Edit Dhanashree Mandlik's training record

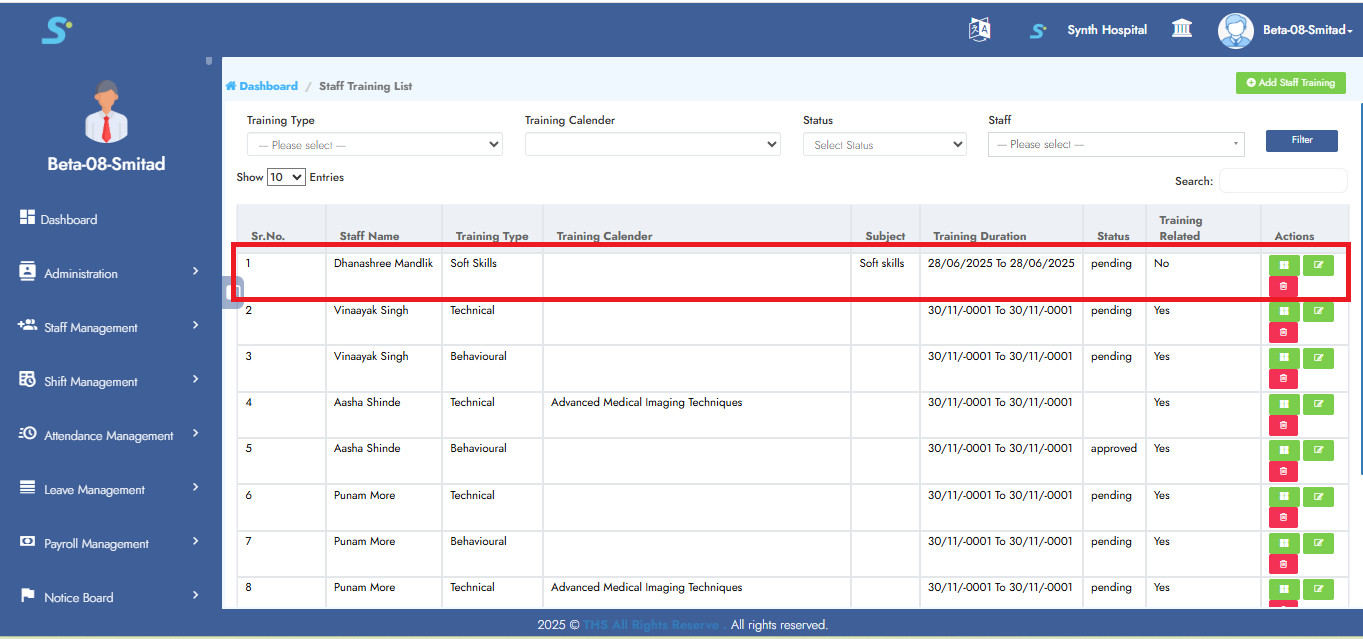(1318, 265)
